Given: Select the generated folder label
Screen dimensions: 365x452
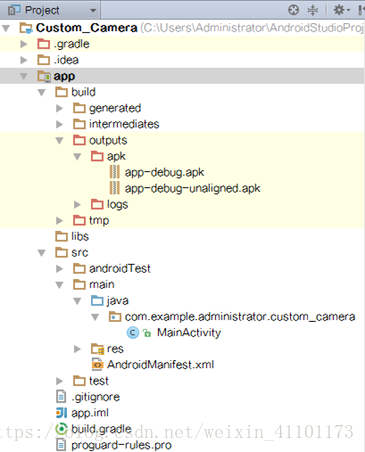Looking at the screenshot, I should (115, 108).
